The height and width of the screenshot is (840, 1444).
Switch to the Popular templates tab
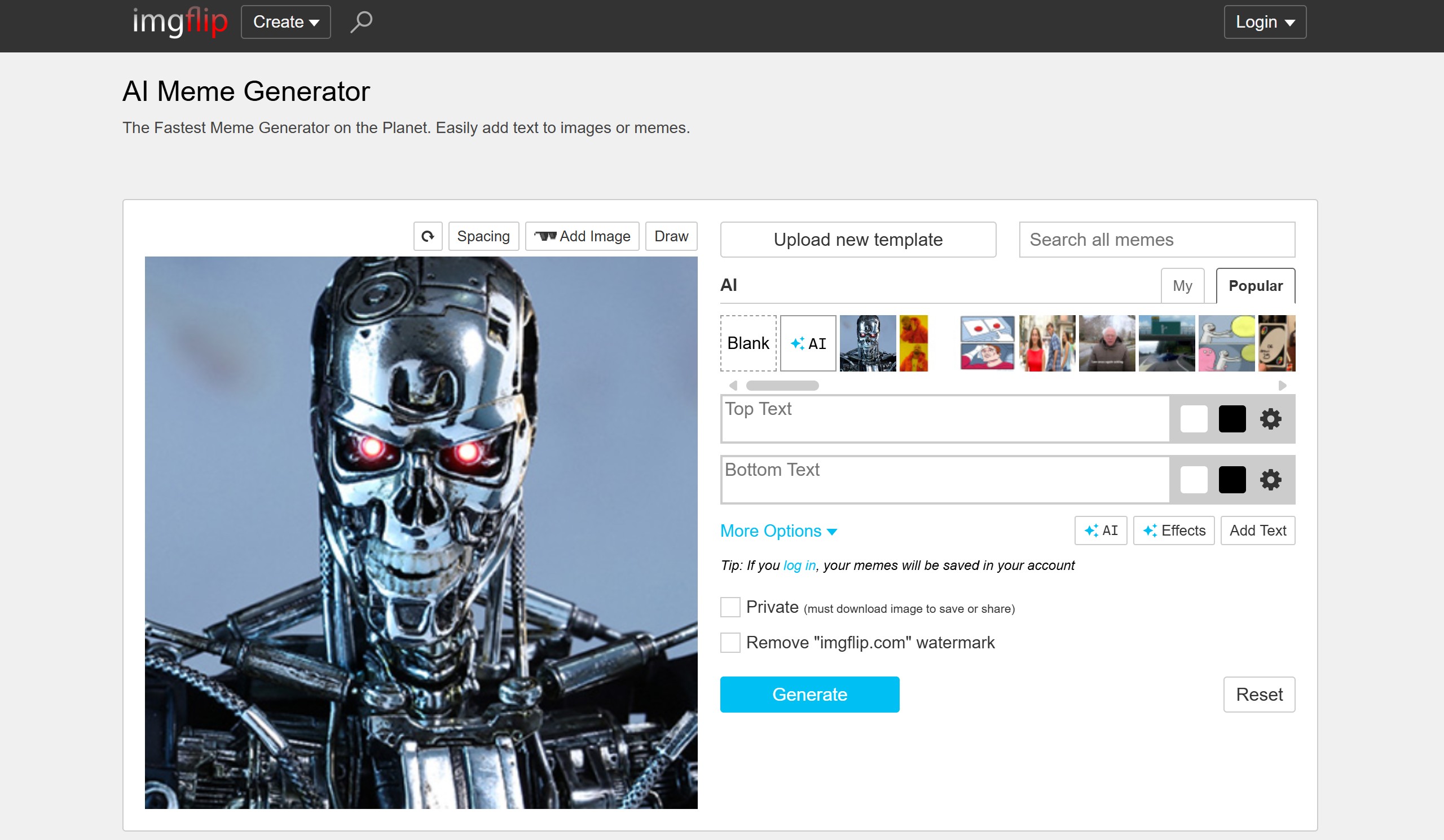pos(1255,285)
